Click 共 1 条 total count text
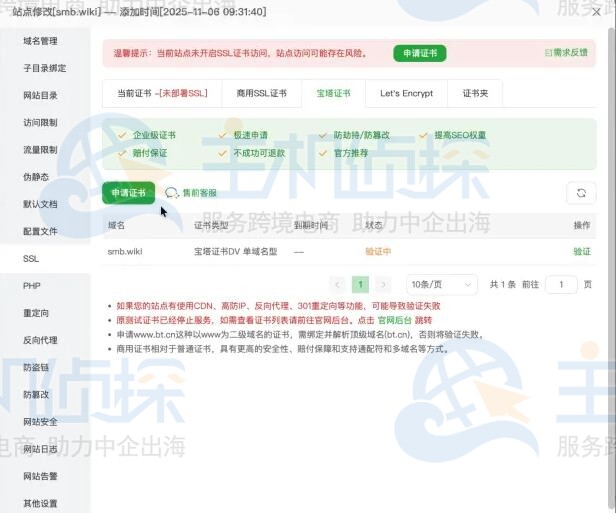Screen dimensions: 616x513 (x=502, y=284)
